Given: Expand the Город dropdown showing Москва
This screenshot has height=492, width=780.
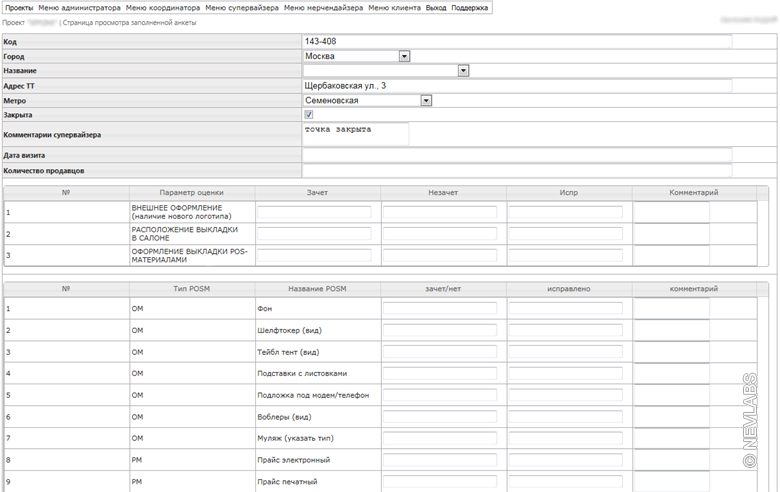Looking at the screenshot, I should click(404, 56).
